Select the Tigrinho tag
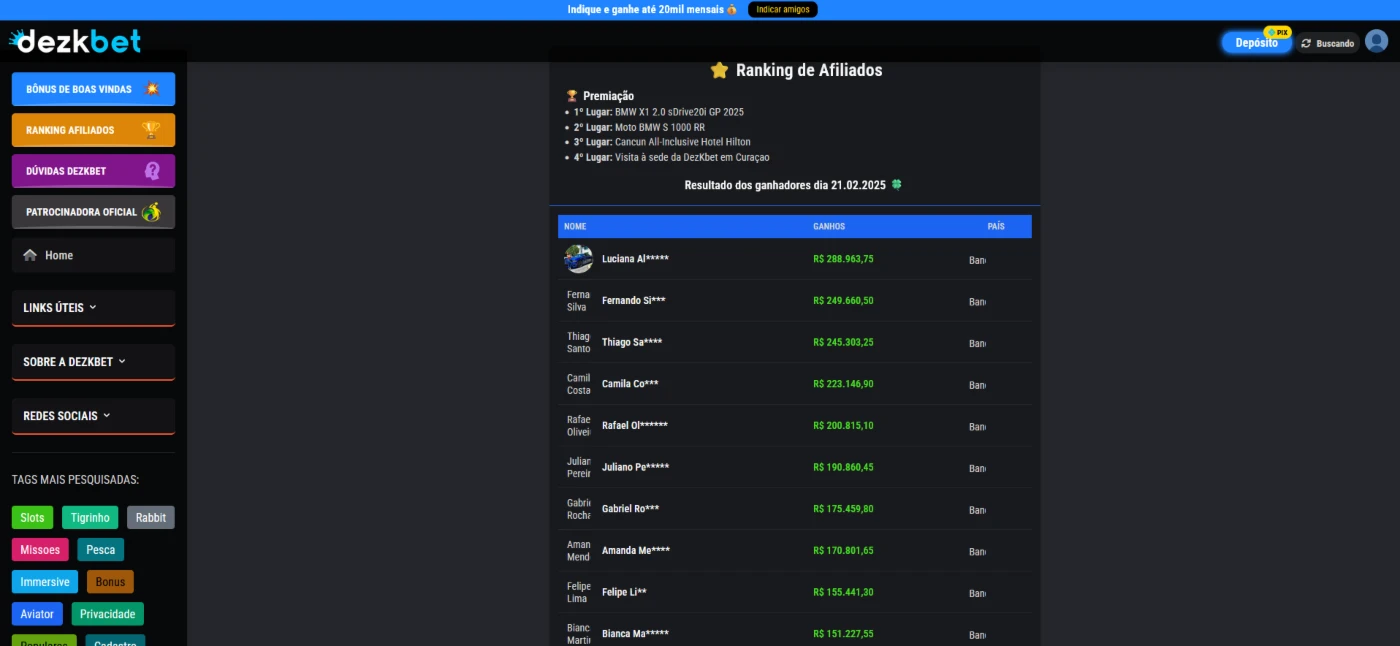This screenshot has width=1400, height=646. (90, 518)
